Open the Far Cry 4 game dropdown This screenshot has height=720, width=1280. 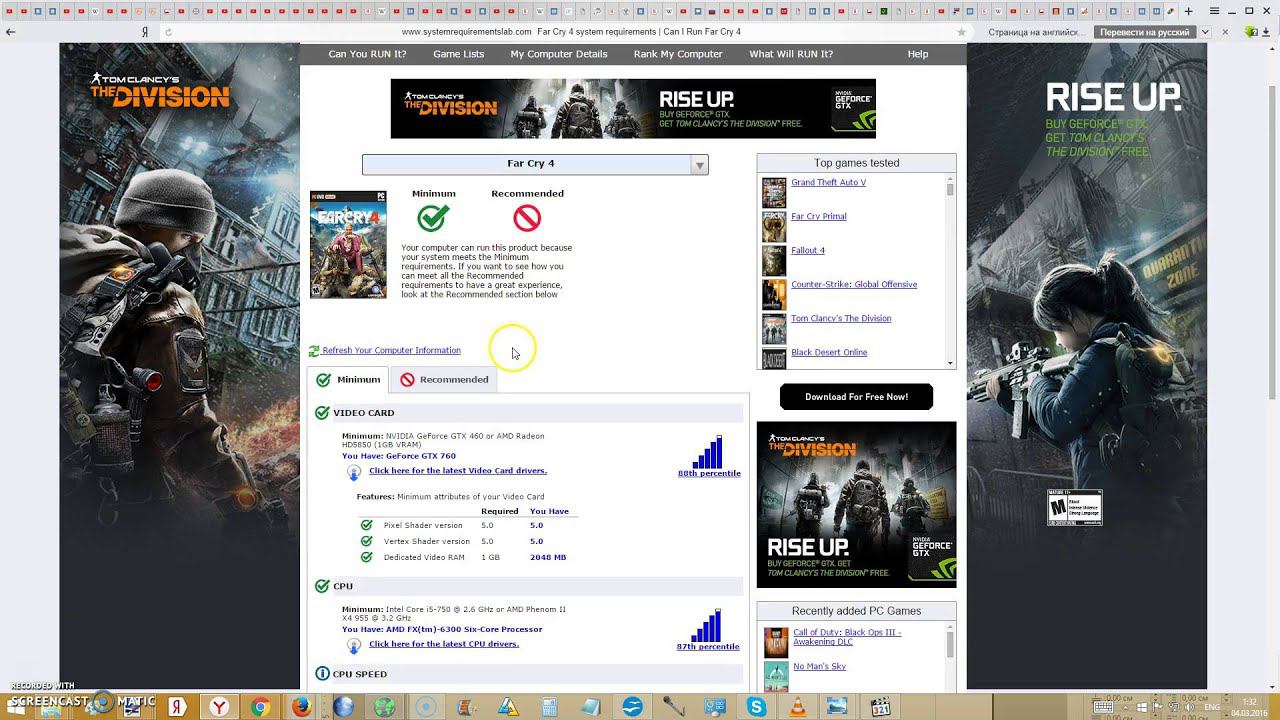coord(535,164)
